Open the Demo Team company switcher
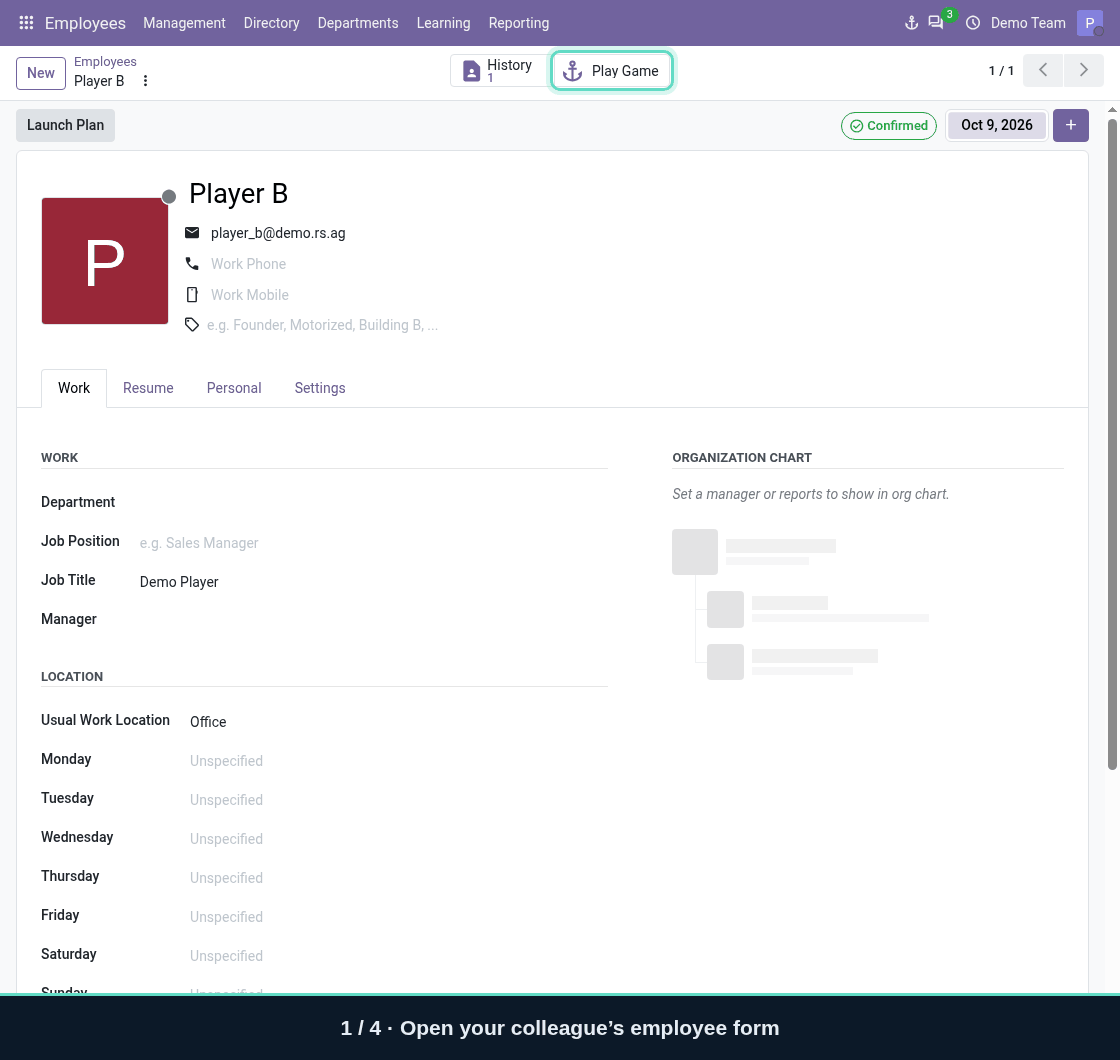Screen dimensions: 1120x1060 (x=1028, y=23)
